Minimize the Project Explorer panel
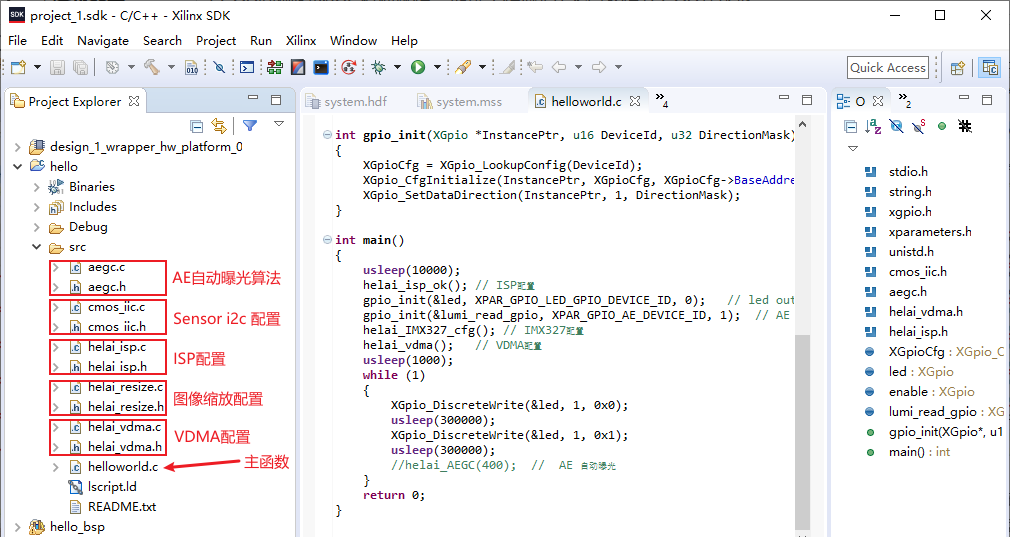Image resolution: width=1010 pixels, height=537 pixels. pos(253,99)
